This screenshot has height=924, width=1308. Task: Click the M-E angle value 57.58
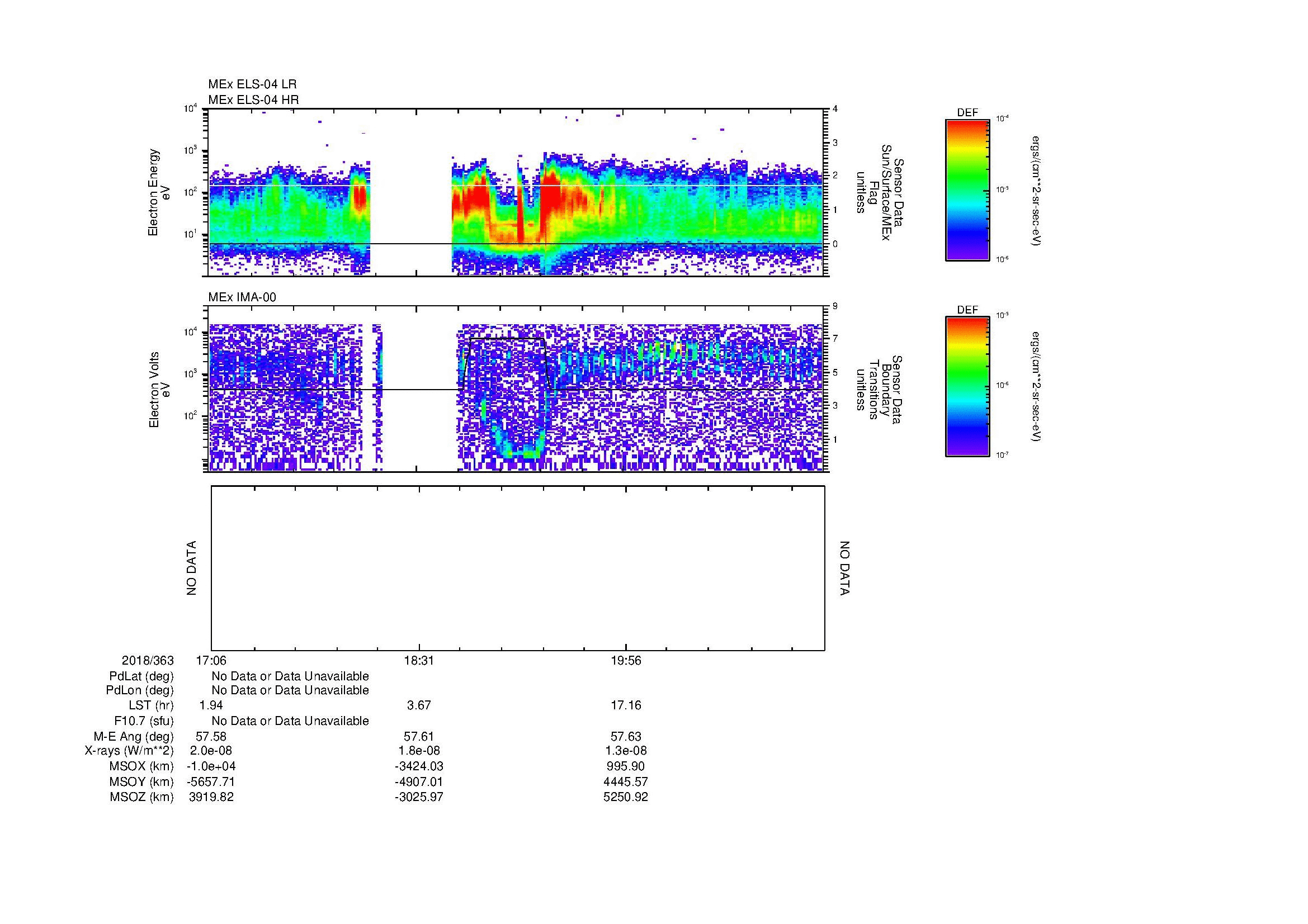(x=211, y=736)
